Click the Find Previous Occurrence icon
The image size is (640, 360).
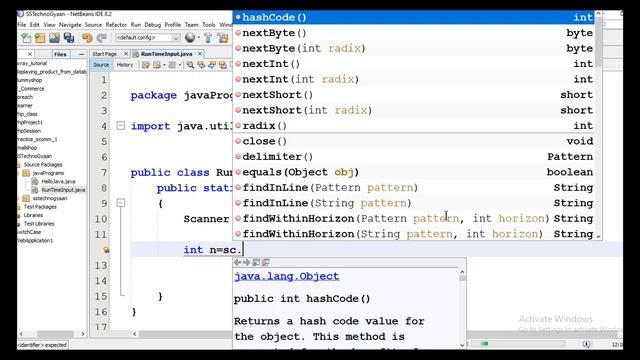click(201, 65)
